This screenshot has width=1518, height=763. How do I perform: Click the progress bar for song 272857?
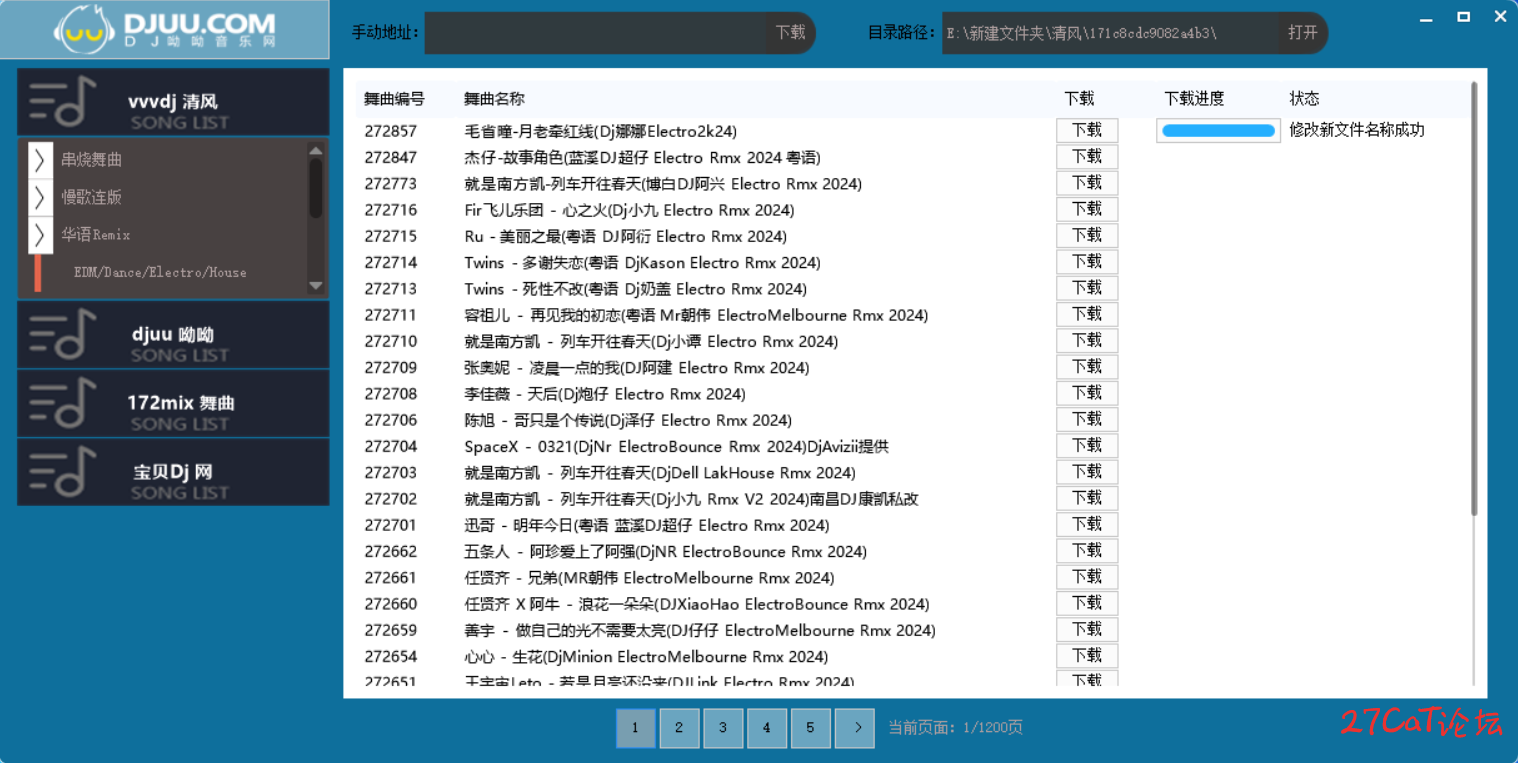pos(1218,131)
